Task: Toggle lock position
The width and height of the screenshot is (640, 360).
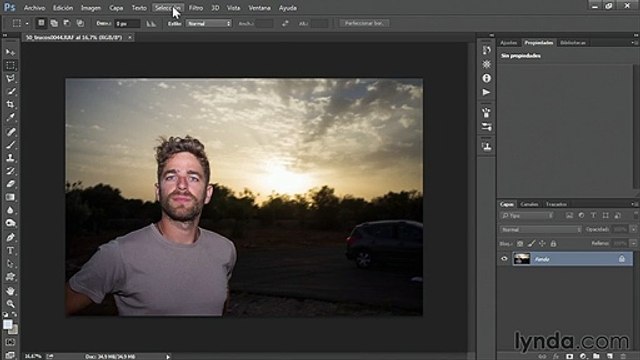Action: (542, 244)
